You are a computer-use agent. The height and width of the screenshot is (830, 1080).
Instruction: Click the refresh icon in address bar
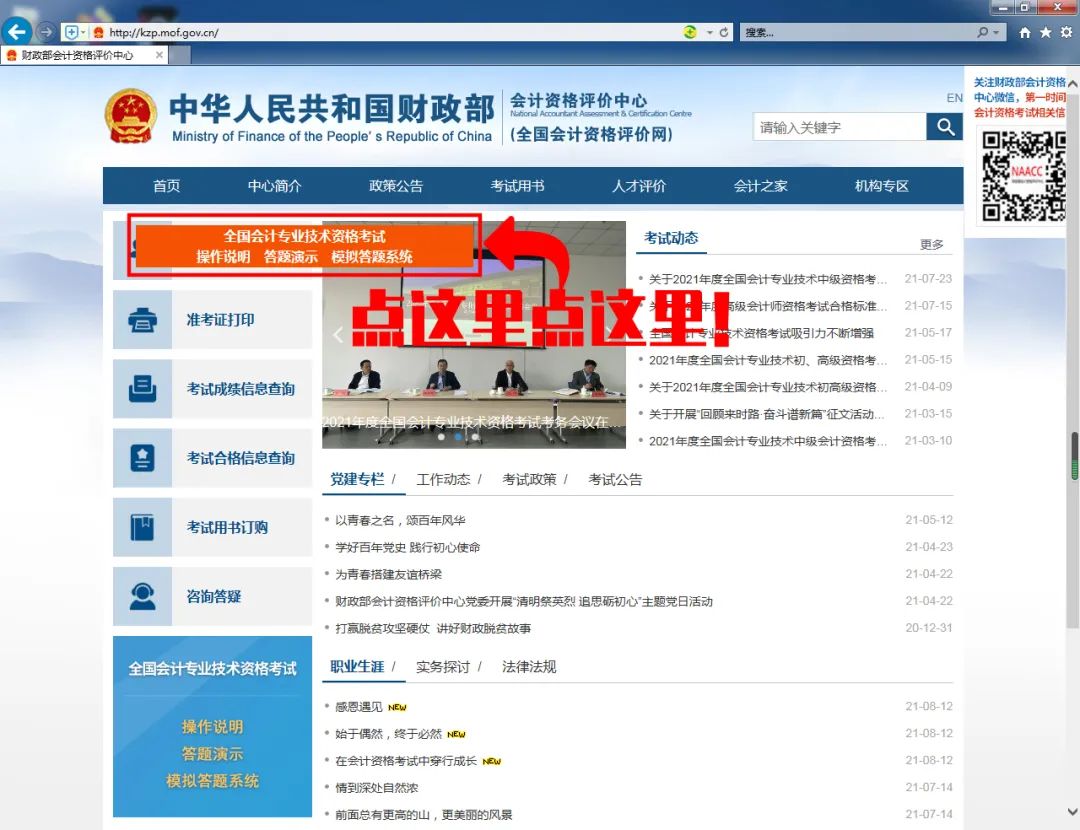click(x=724, y=32)
